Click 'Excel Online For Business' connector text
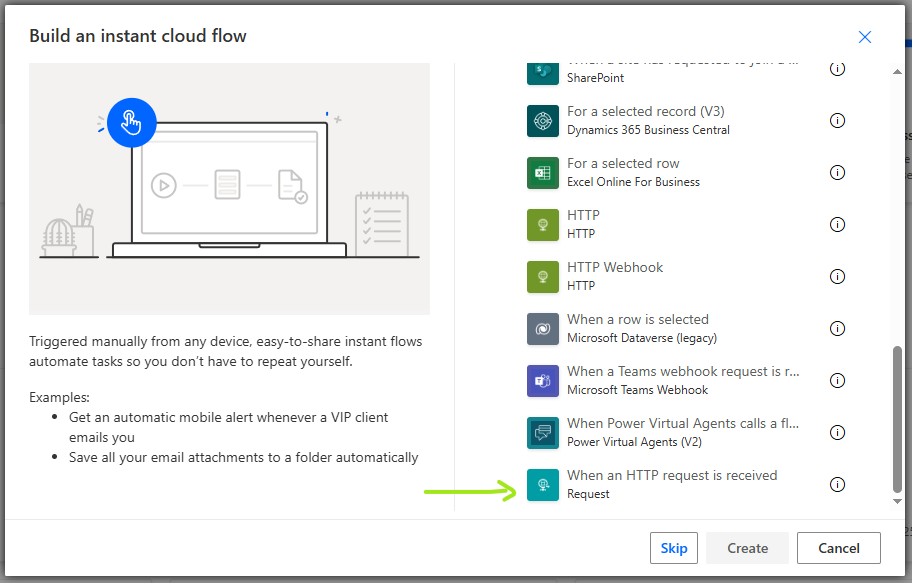This screenshot has width=912, height=583. [633, 182]
